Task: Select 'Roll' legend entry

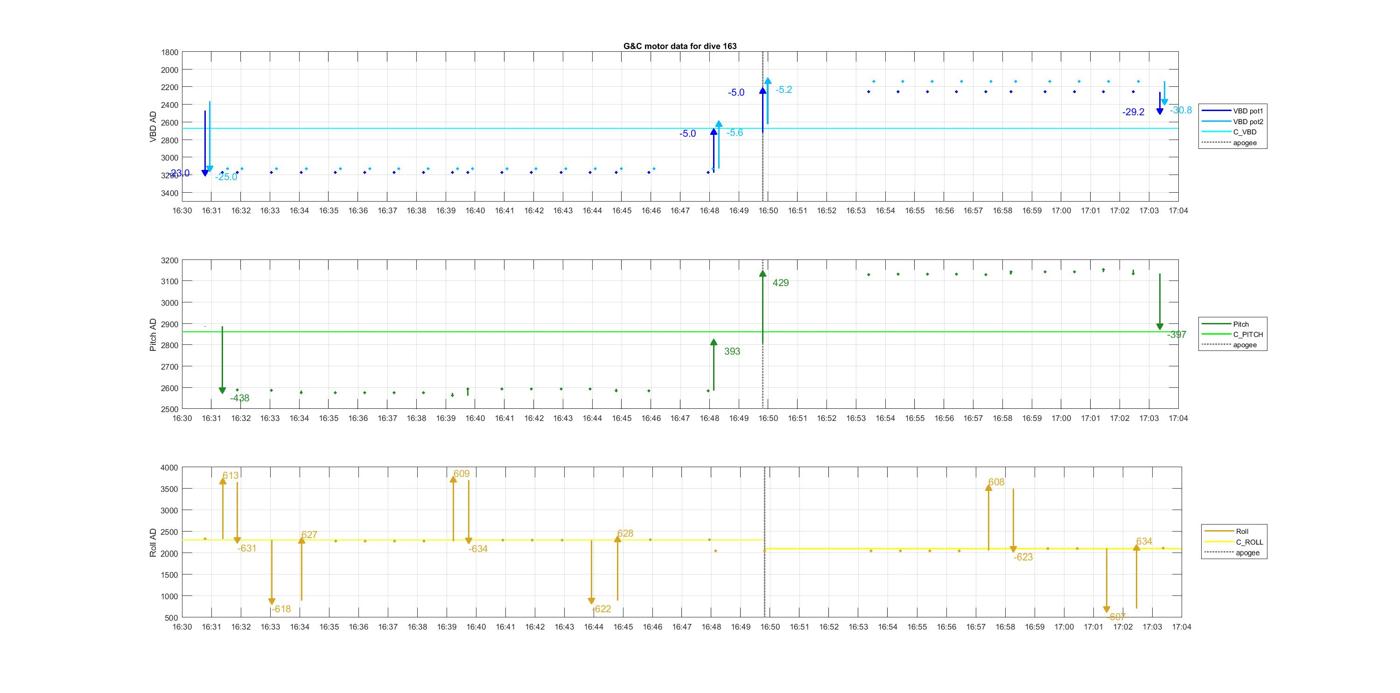Action: (1243, 531)
